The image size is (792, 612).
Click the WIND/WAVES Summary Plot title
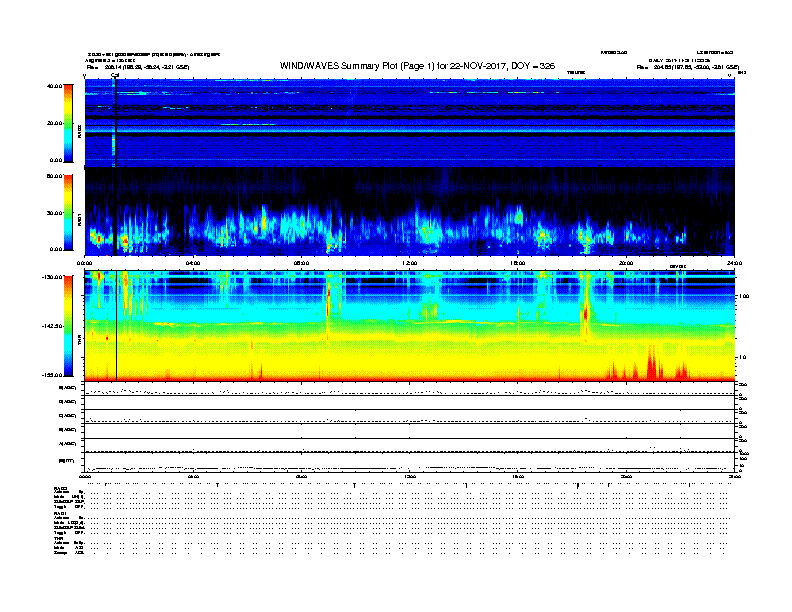pyautogui.click(x=417, y=66)
